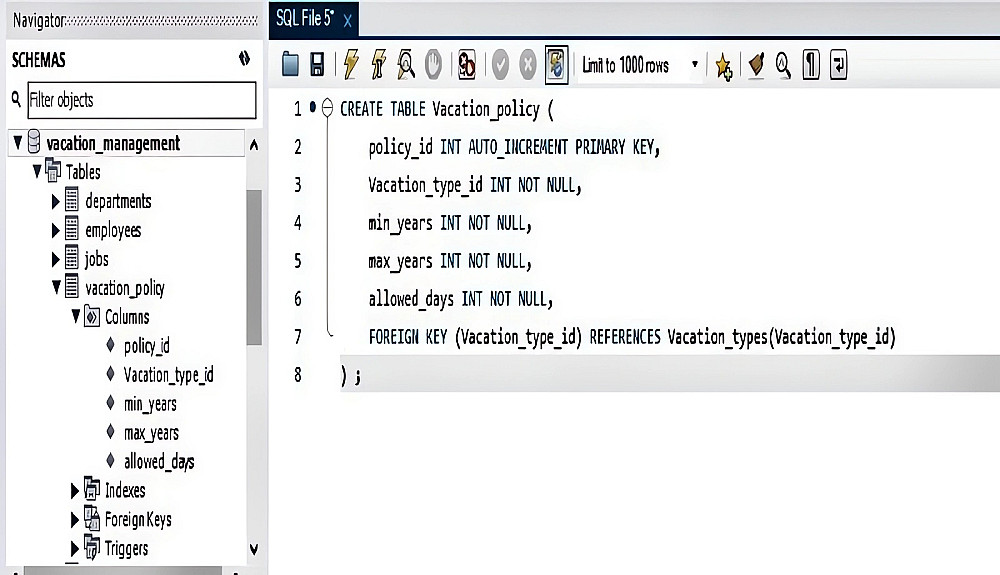Run Explain plan magnifier-lightning icon
1000x575 pixels.
point(406,64)
